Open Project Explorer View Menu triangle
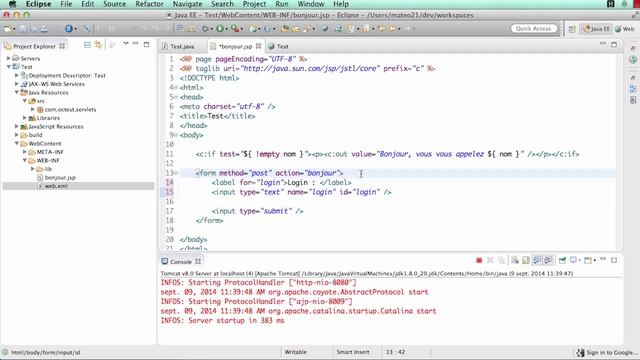 point(126,44)
